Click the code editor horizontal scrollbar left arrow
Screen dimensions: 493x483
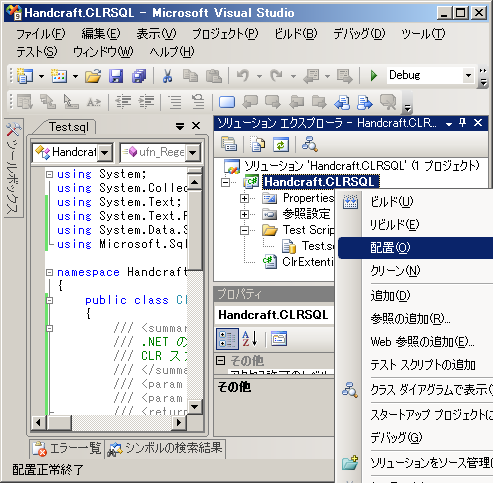(38, 423)
